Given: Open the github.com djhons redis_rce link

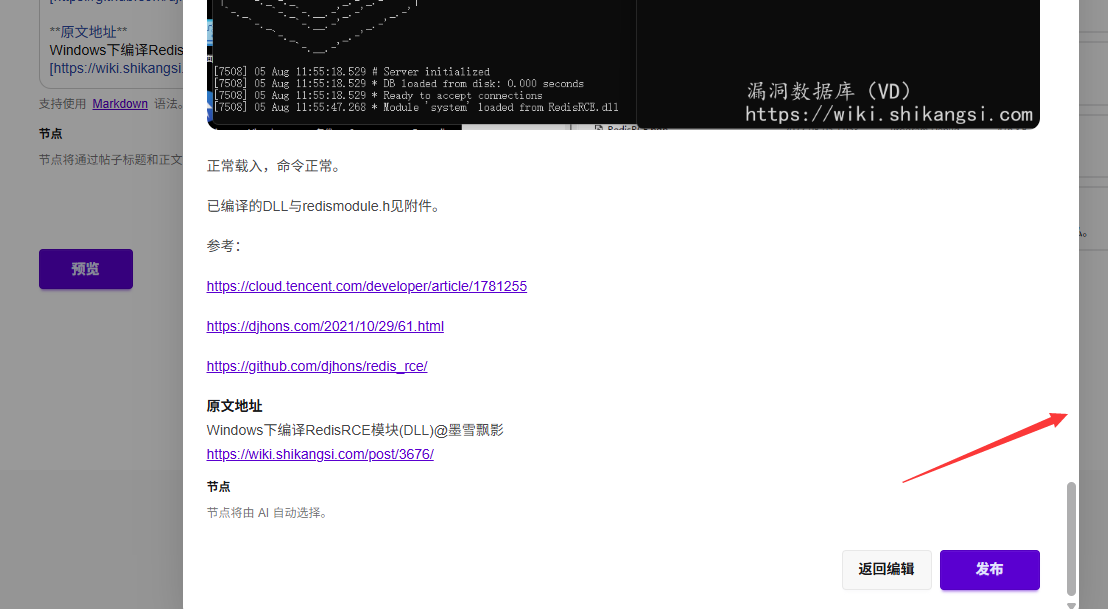Looking at the screenshot, I should tap(317, 366).
